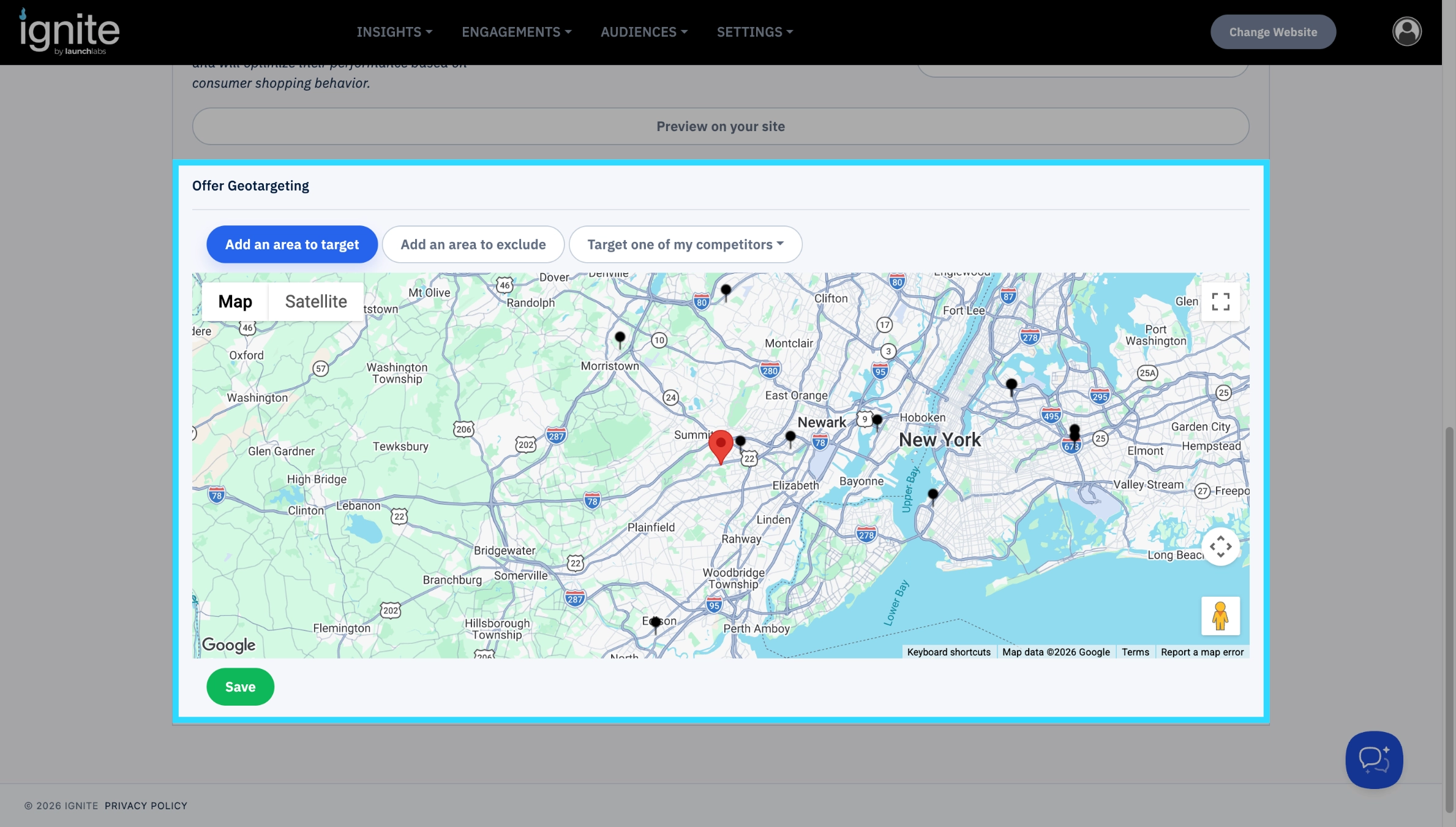
Task: Open the map camera controls button
Action: [x=1220, y=546]
